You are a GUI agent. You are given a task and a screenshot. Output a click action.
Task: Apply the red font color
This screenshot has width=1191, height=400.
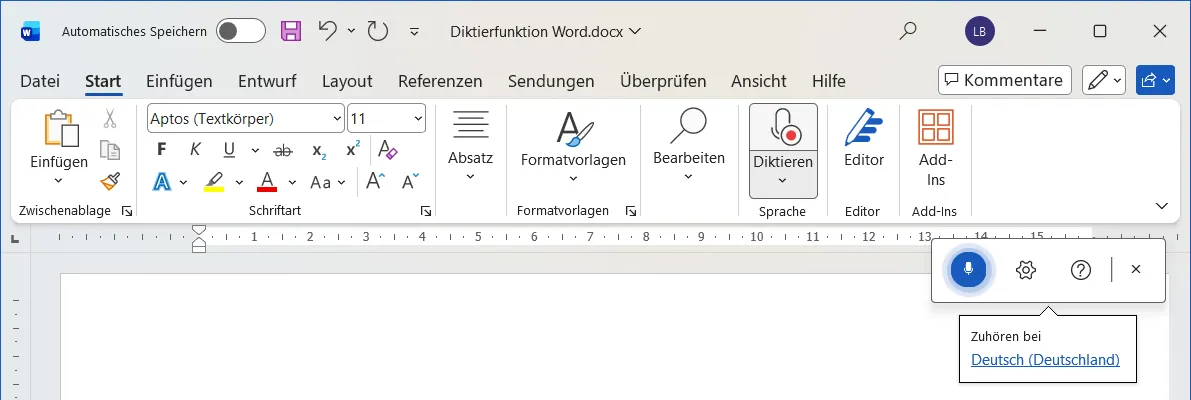tap(267, 181)
